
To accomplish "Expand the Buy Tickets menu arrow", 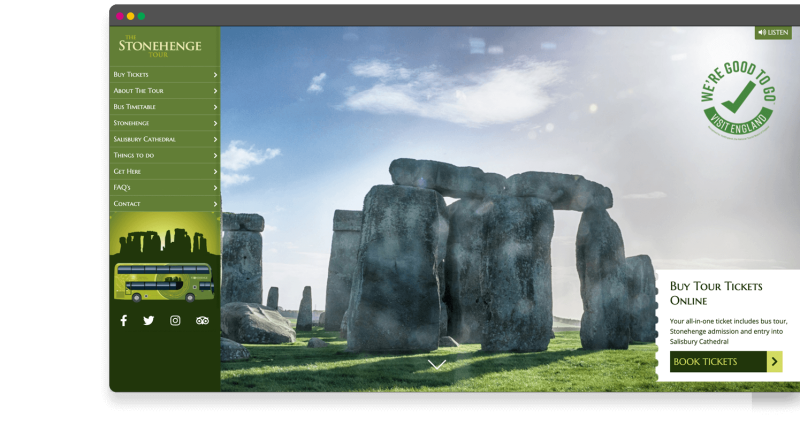I will (215, 75).
